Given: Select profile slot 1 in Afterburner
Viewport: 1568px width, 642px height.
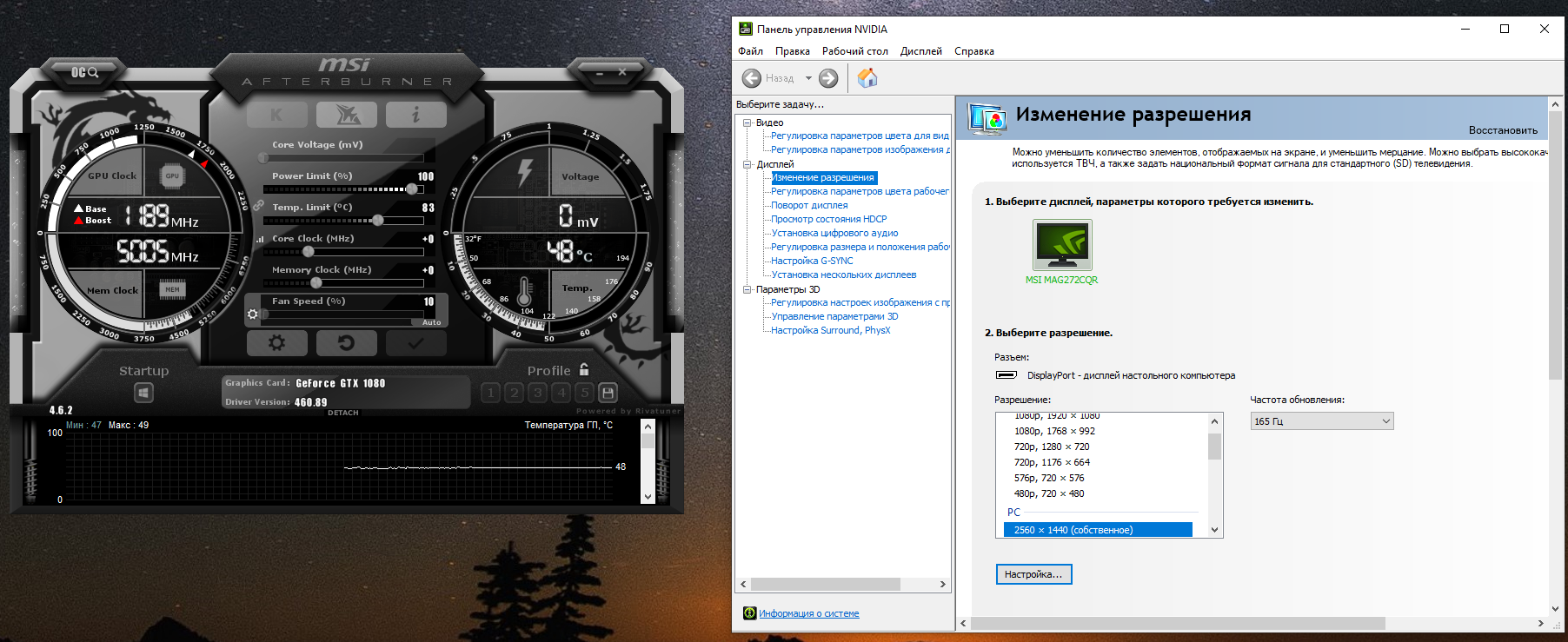Looking at the screenshot, I should pyautogui.click(x=491, y=393).
